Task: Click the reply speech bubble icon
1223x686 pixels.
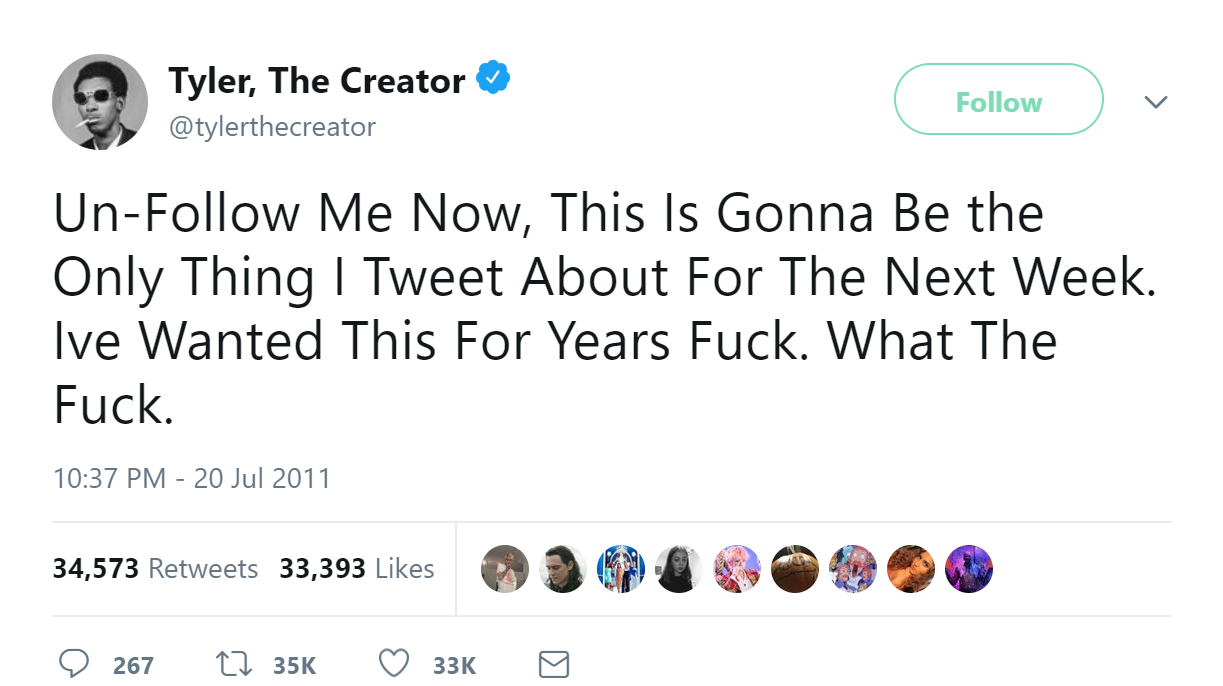Action: click(75, 664)
